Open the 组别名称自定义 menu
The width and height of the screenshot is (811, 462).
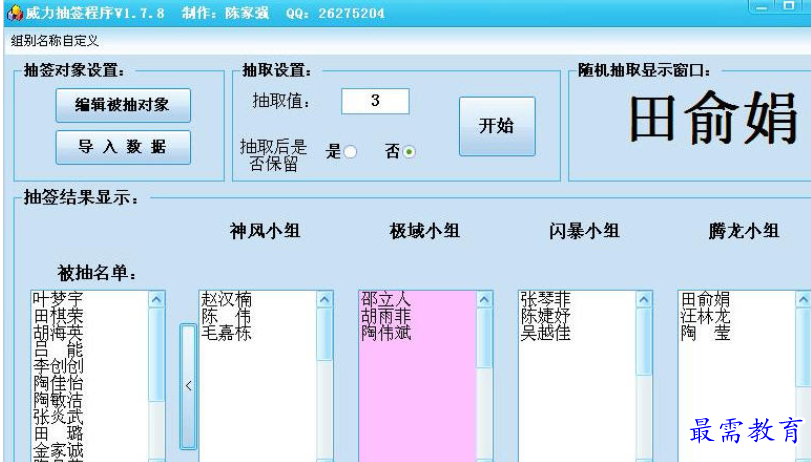point(54,41)
